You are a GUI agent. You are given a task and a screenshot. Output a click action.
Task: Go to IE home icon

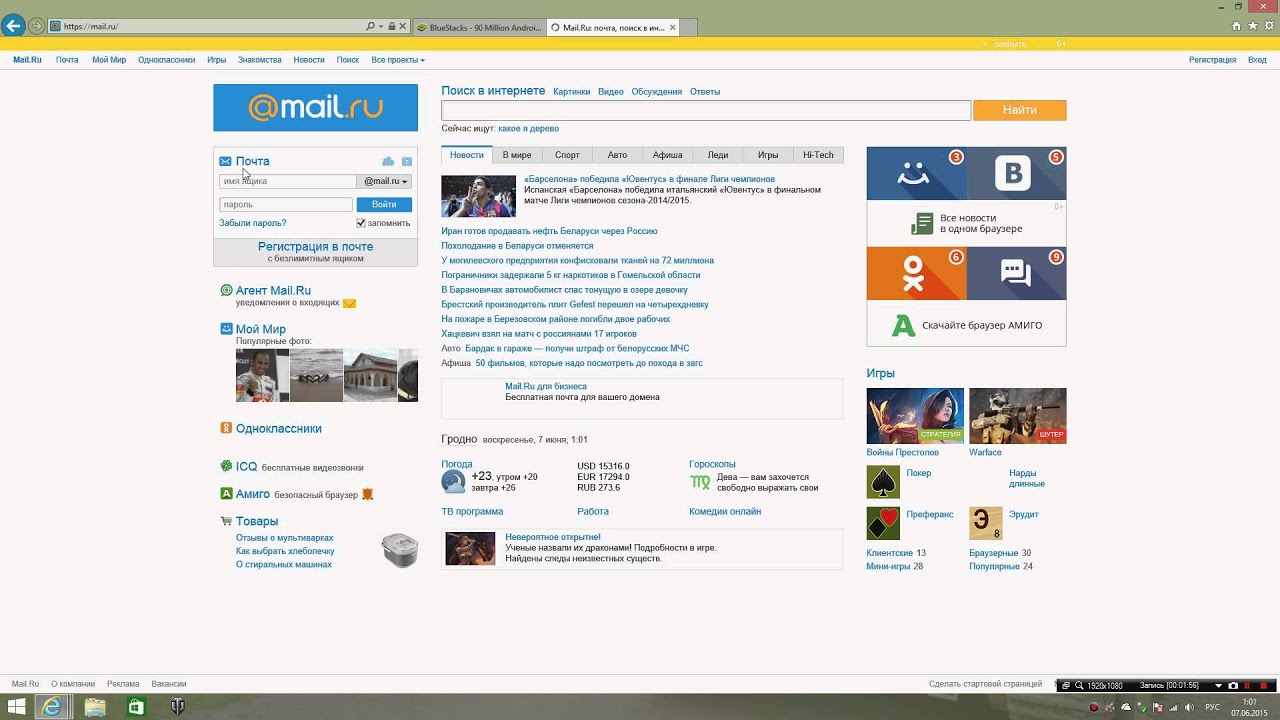[1238, 26]
